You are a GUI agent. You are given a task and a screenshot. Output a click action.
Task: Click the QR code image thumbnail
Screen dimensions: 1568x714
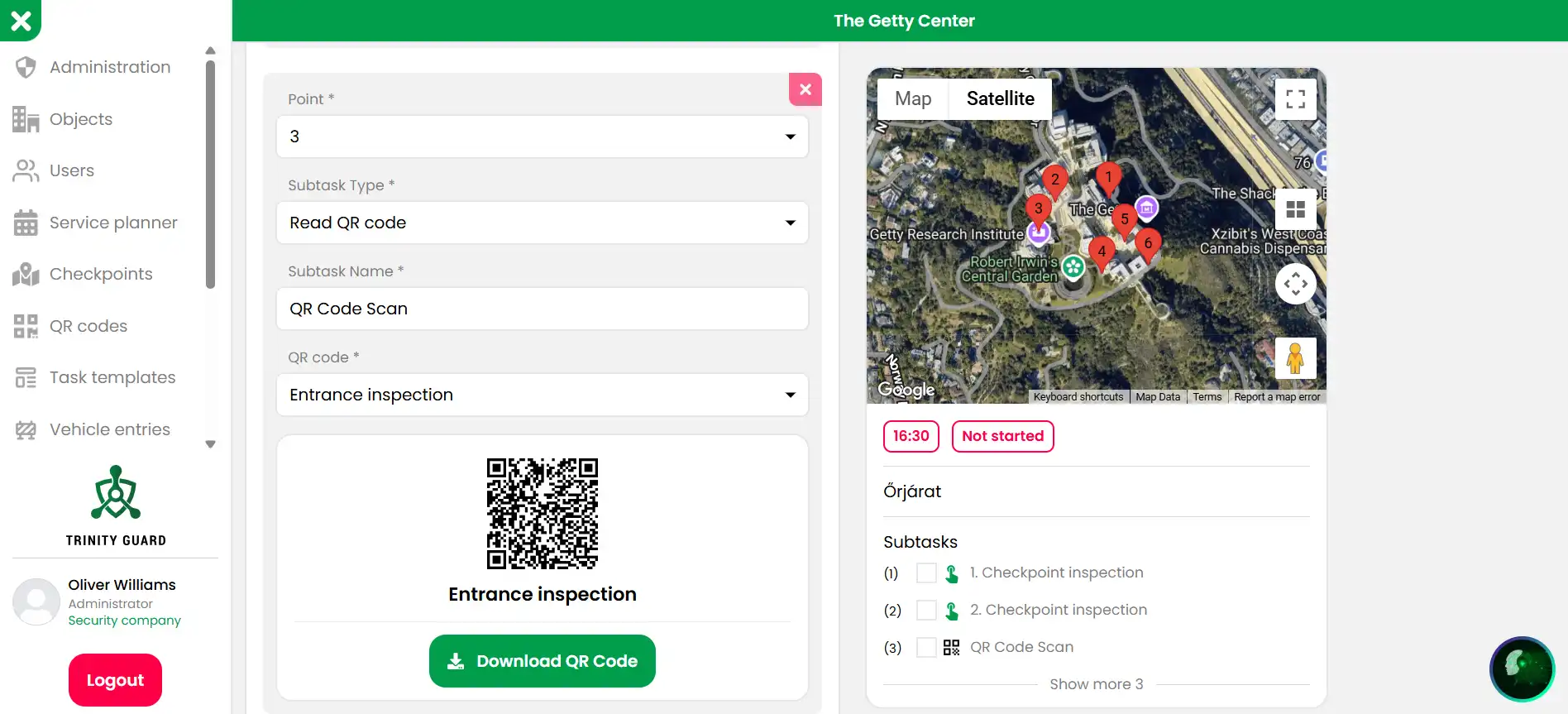tap(543, 514)
